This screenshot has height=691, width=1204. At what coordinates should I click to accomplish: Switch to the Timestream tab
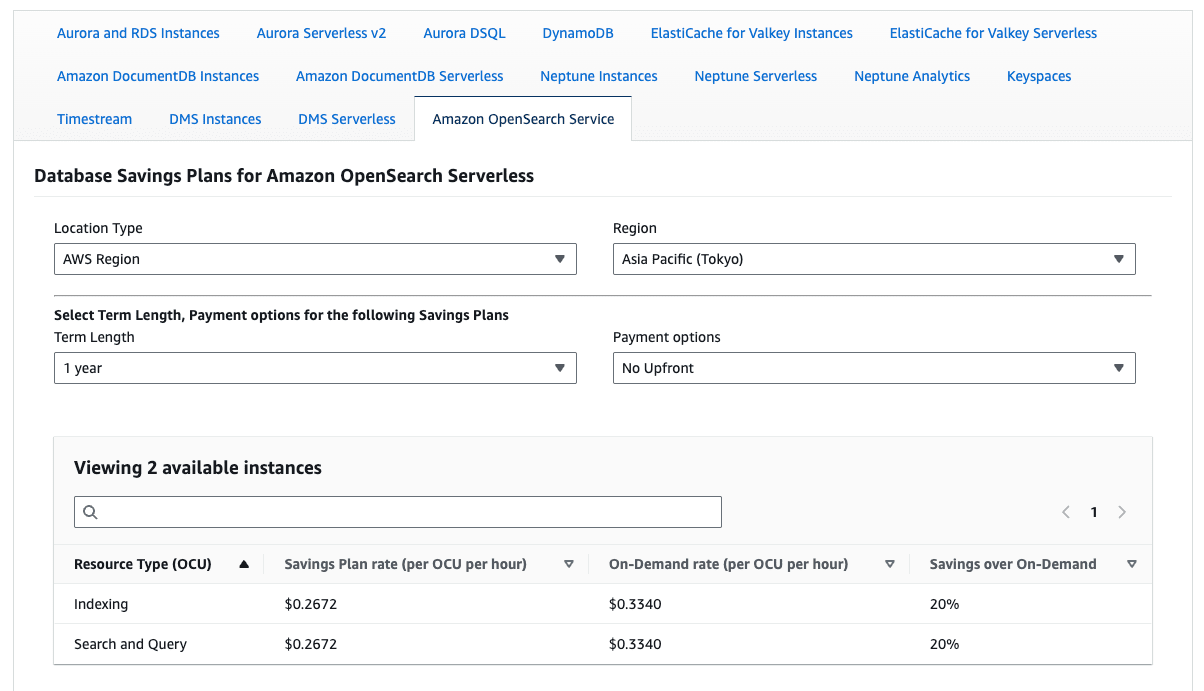94,118
